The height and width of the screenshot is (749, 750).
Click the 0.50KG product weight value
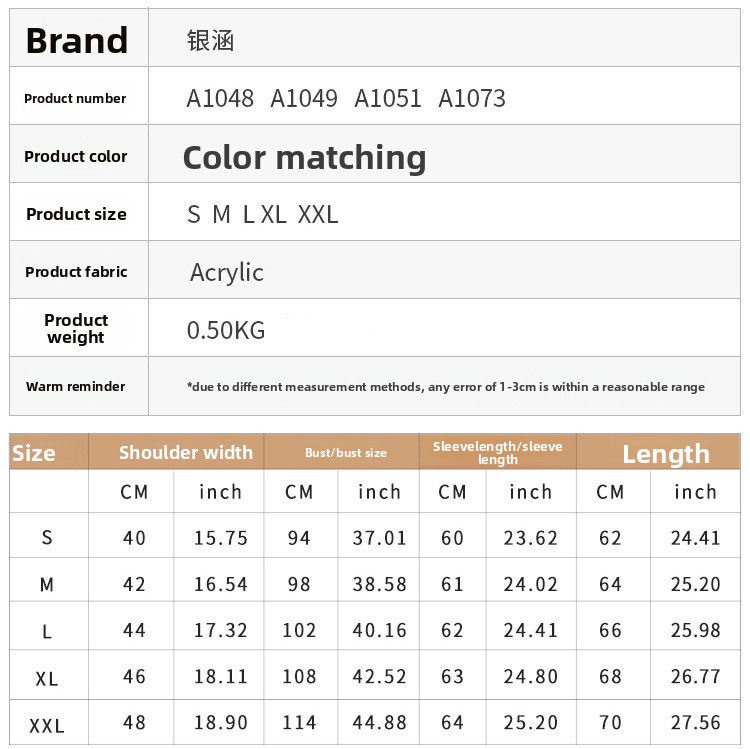(x=226, y=330)
